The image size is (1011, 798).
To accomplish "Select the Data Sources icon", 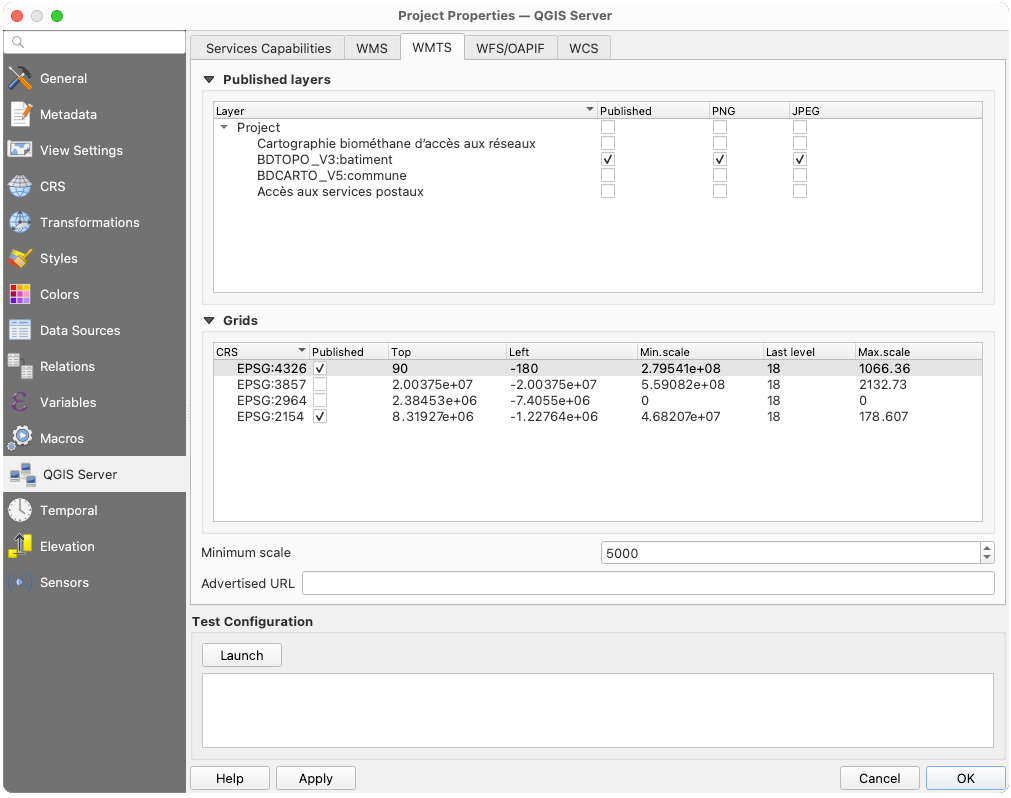I will (20, 330).
